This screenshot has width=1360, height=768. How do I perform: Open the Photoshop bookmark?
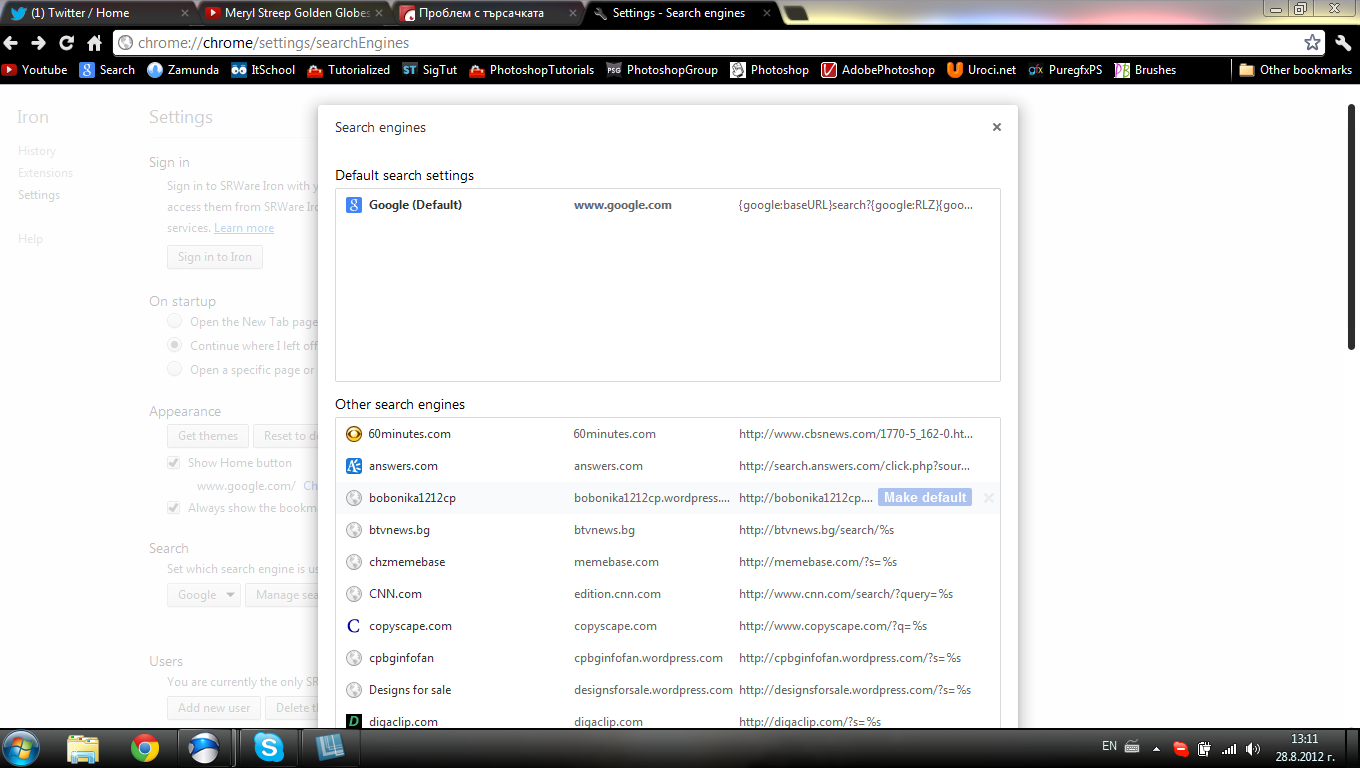770,70
